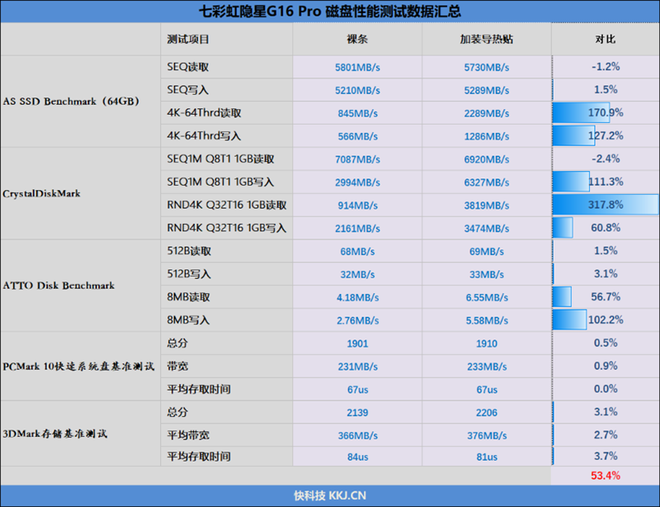Click the AS SSD Benchmark (64GB) group label
This screenshot has height=507, width=660.
click(70, 101)
